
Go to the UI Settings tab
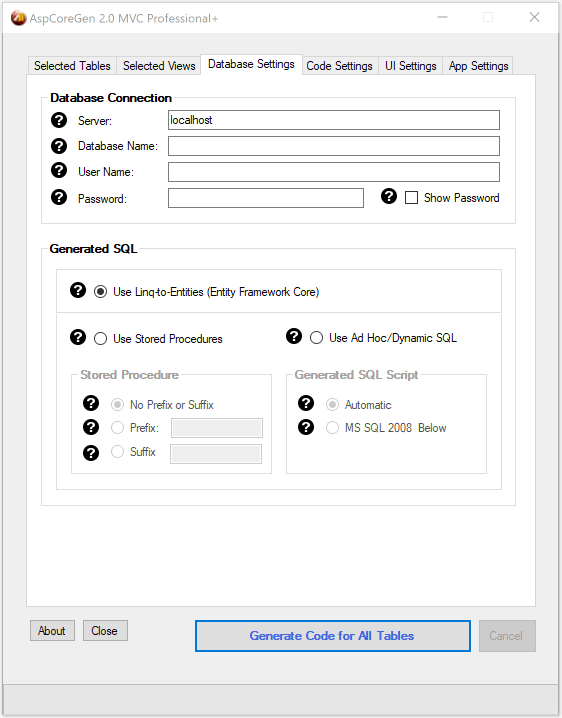point(410,66)
